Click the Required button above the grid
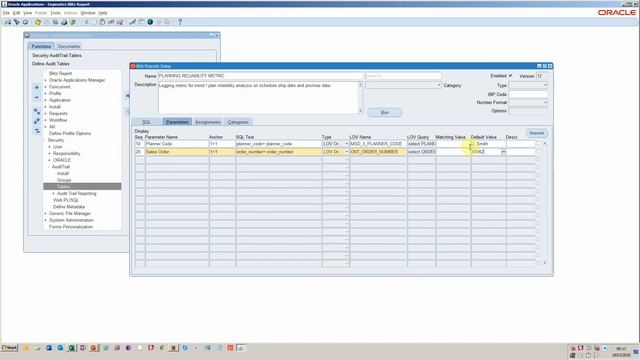Viewport: 640px width, 360px height. click(x=536, y=133)
